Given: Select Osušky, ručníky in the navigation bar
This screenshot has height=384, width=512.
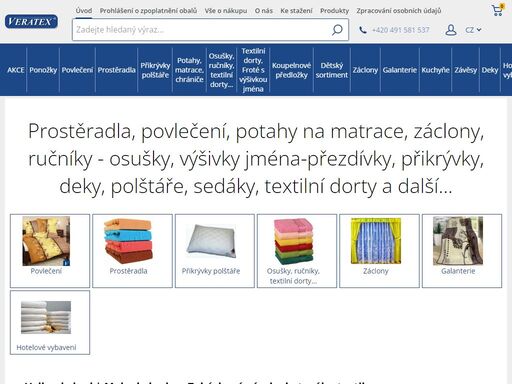Looking at the screenshot, I should click(221, 70).
